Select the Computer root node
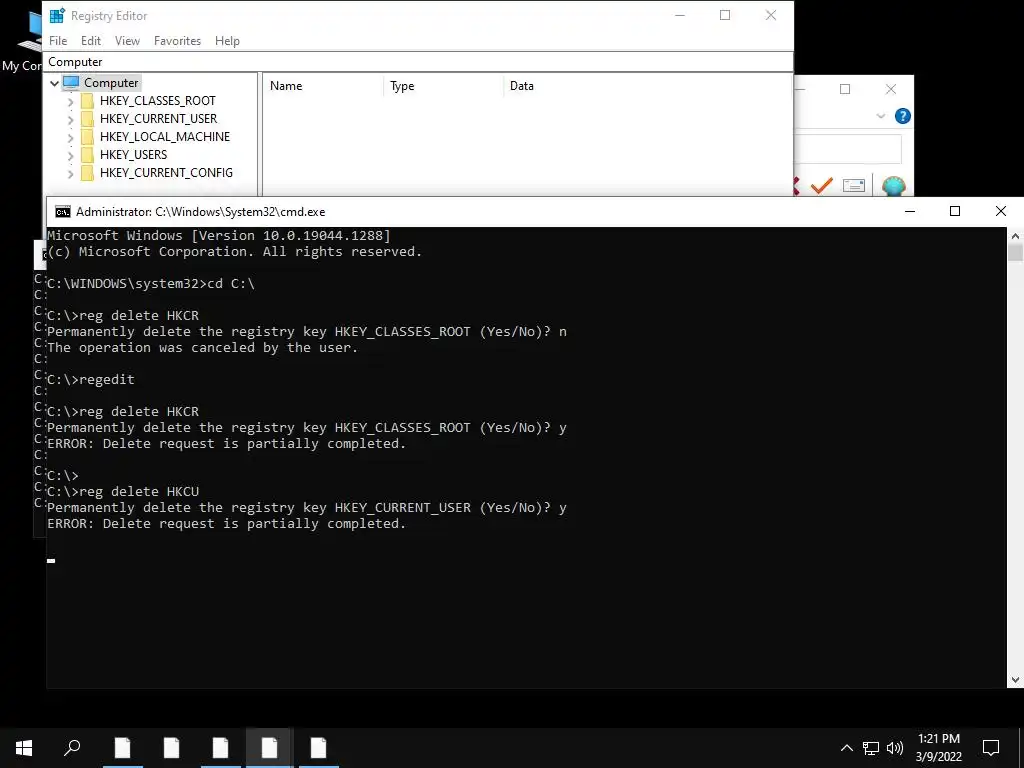The height and width of the screenshot is (768, 1024). click(111, 83)
